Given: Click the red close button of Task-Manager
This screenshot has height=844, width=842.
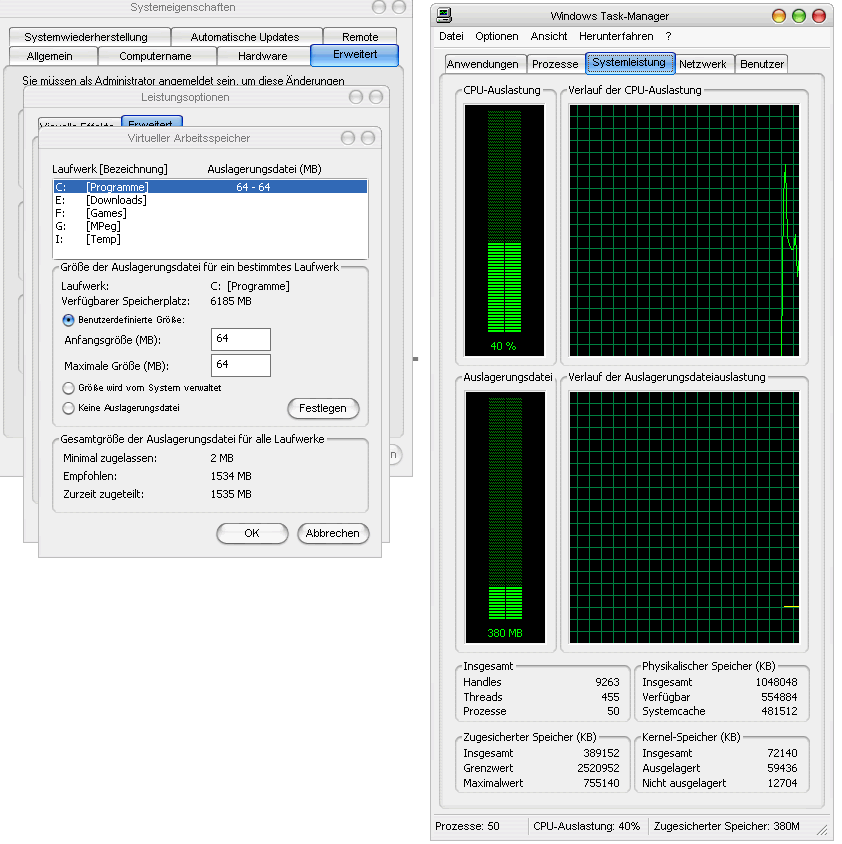Looking at the screenshot, I should [x=819, y=16].
